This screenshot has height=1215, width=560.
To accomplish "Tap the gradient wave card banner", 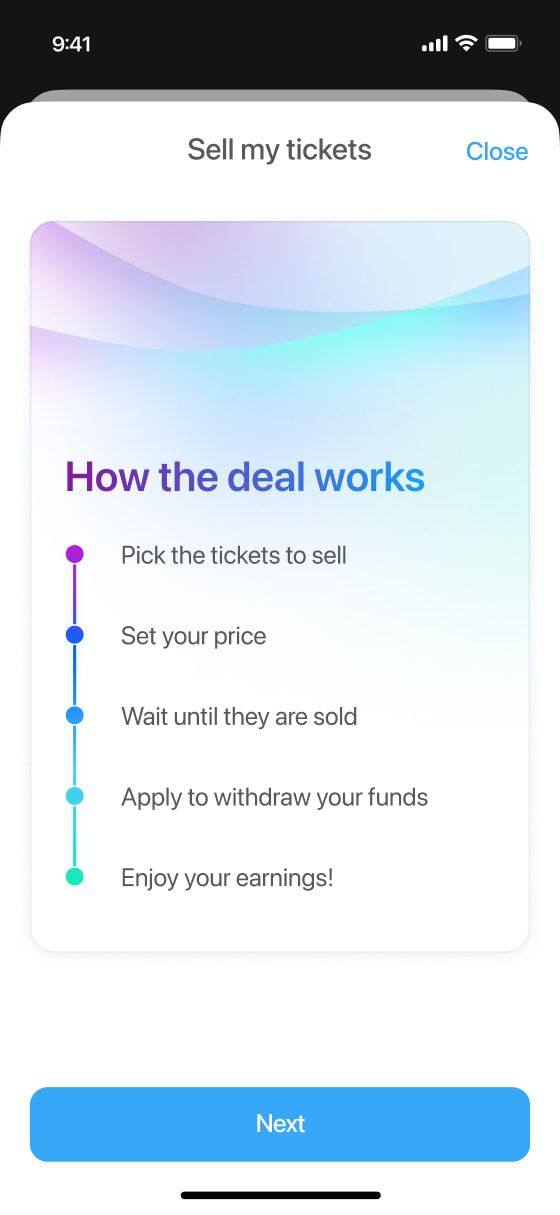I will pos(280,290).
